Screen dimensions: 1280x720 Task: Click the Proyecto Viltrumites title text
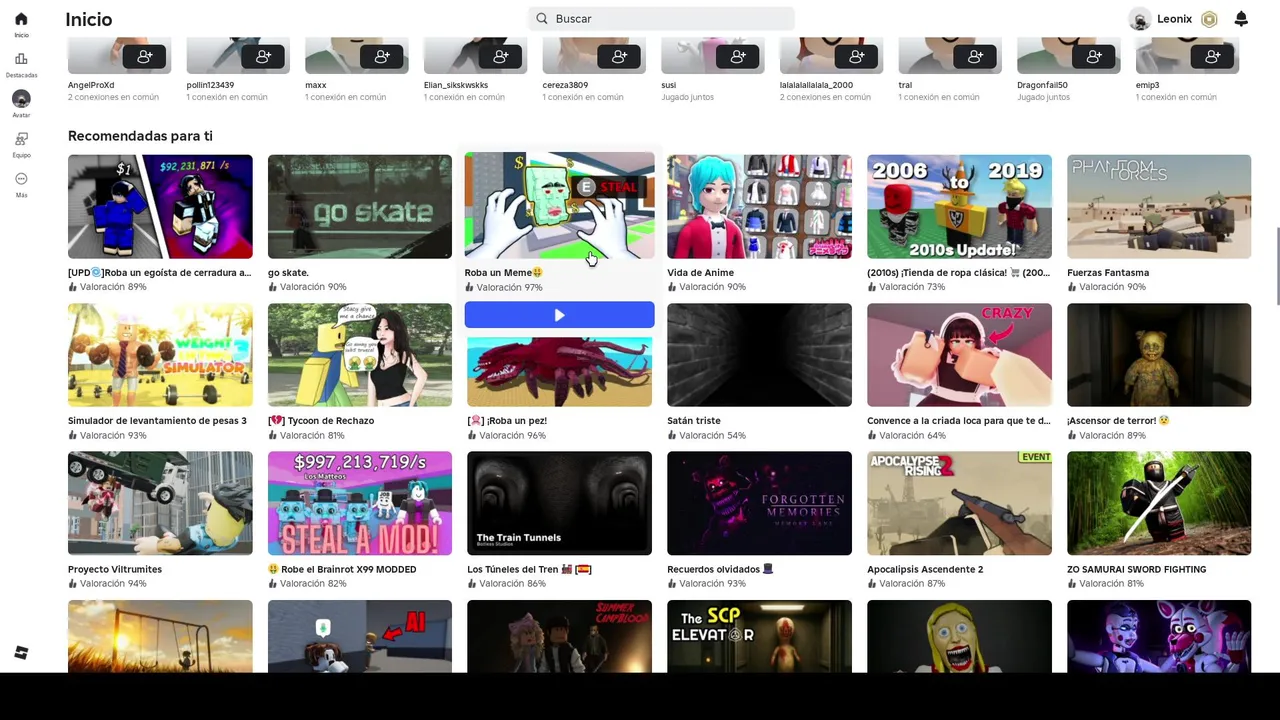[x=115, y=569]
